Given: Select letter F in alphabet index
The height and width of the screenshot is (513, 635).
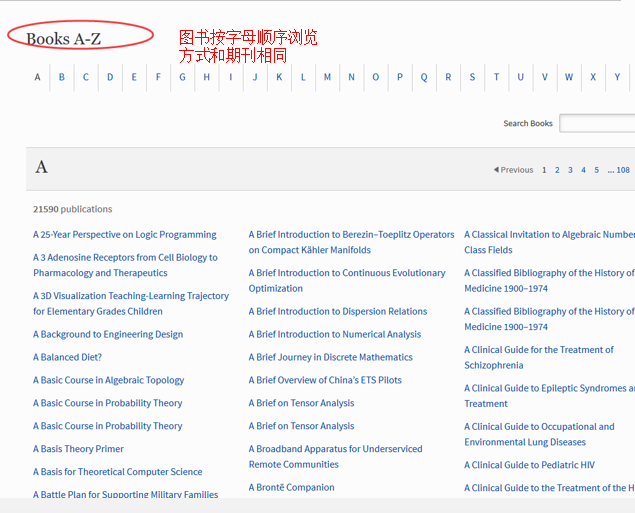Looking at the screenshot, I should coord(158,77).
